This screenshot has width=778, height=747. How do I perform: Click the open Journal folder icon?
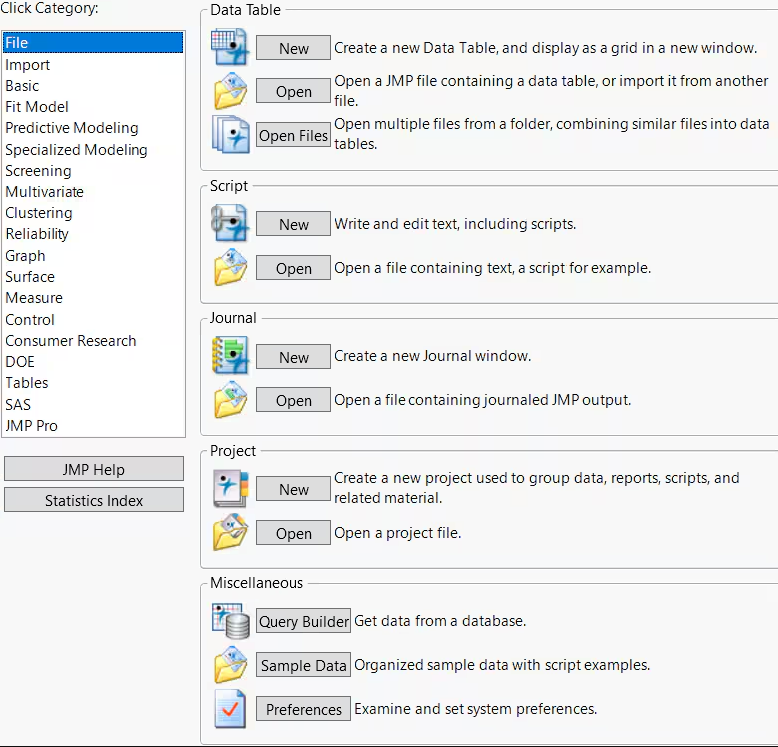(231, 399)
